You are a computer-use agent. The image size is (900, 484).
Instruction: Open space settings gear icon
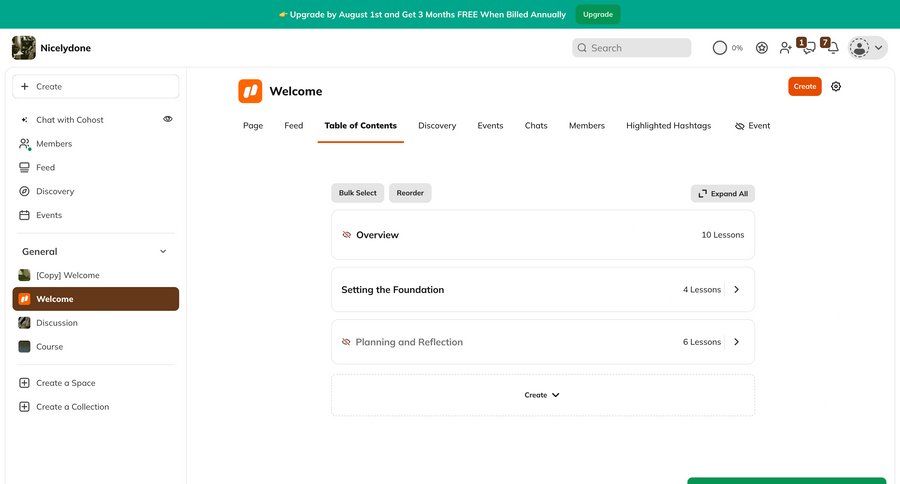pos(836,87)
